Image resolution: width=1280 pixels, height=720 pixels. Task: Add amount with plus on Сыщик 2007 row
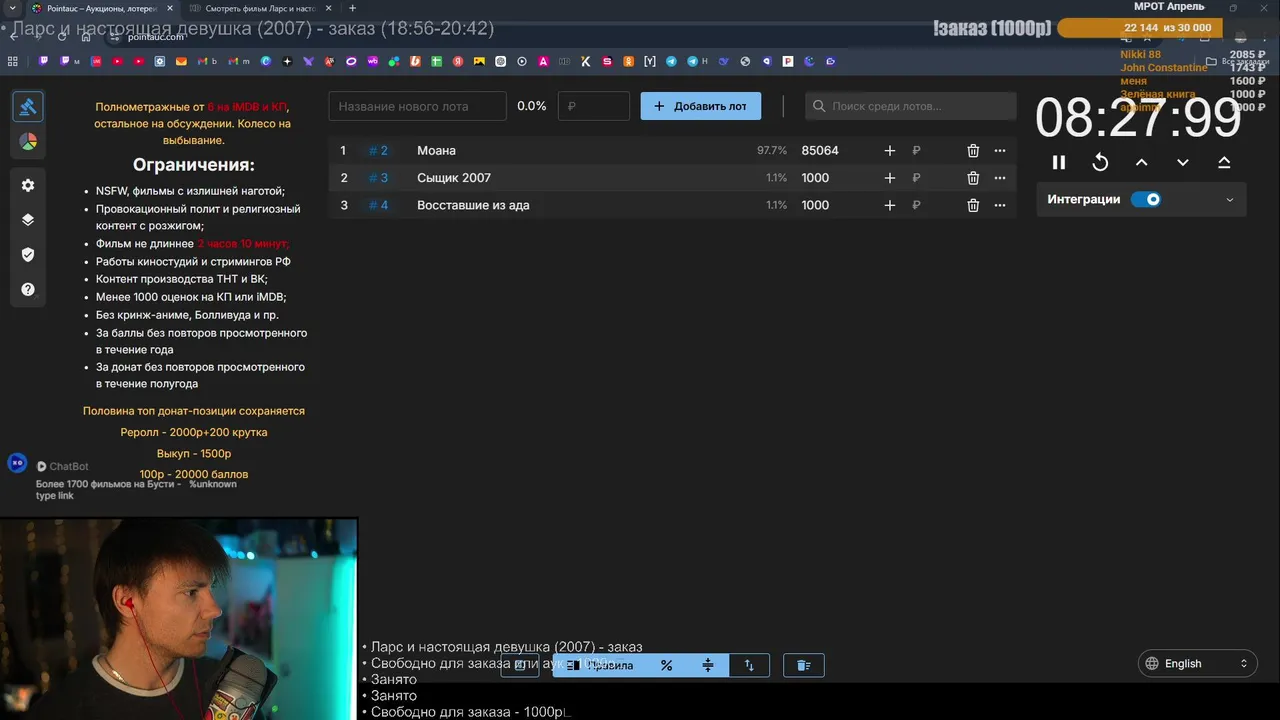point(890,178)
